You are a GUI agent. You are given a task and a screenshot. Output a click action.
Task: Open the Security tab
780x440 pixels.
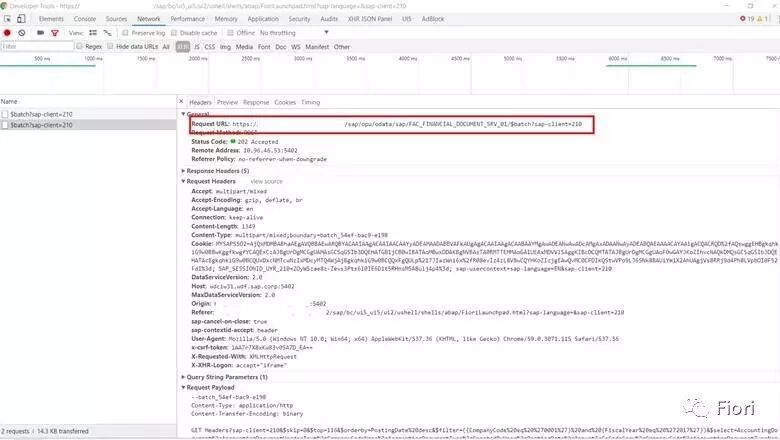click(299, 19)
